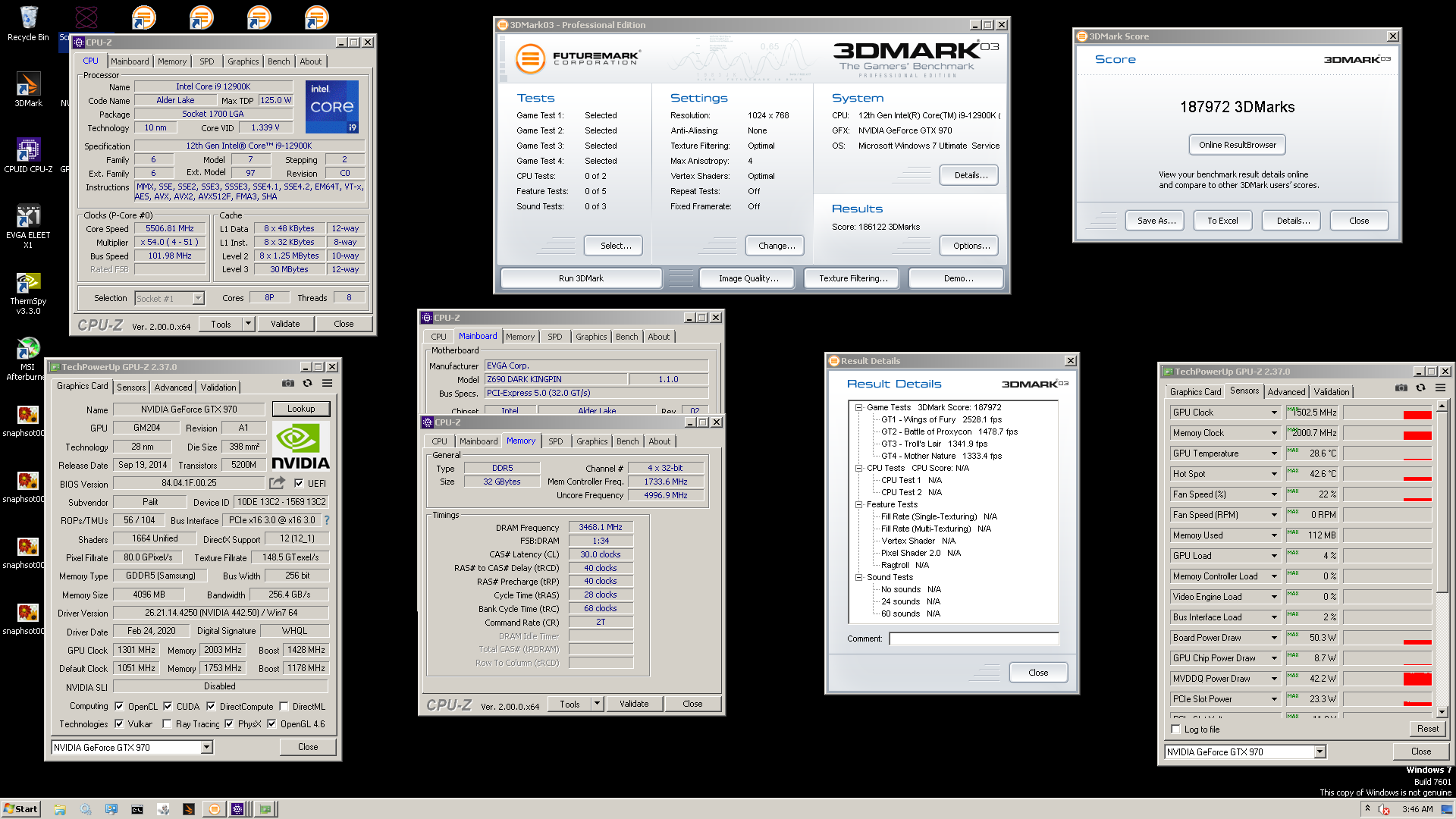The width and height of the screenshot is (1456, 819).
Task: Toggle the DirectCompute checkbox
Action: (211, 706)
